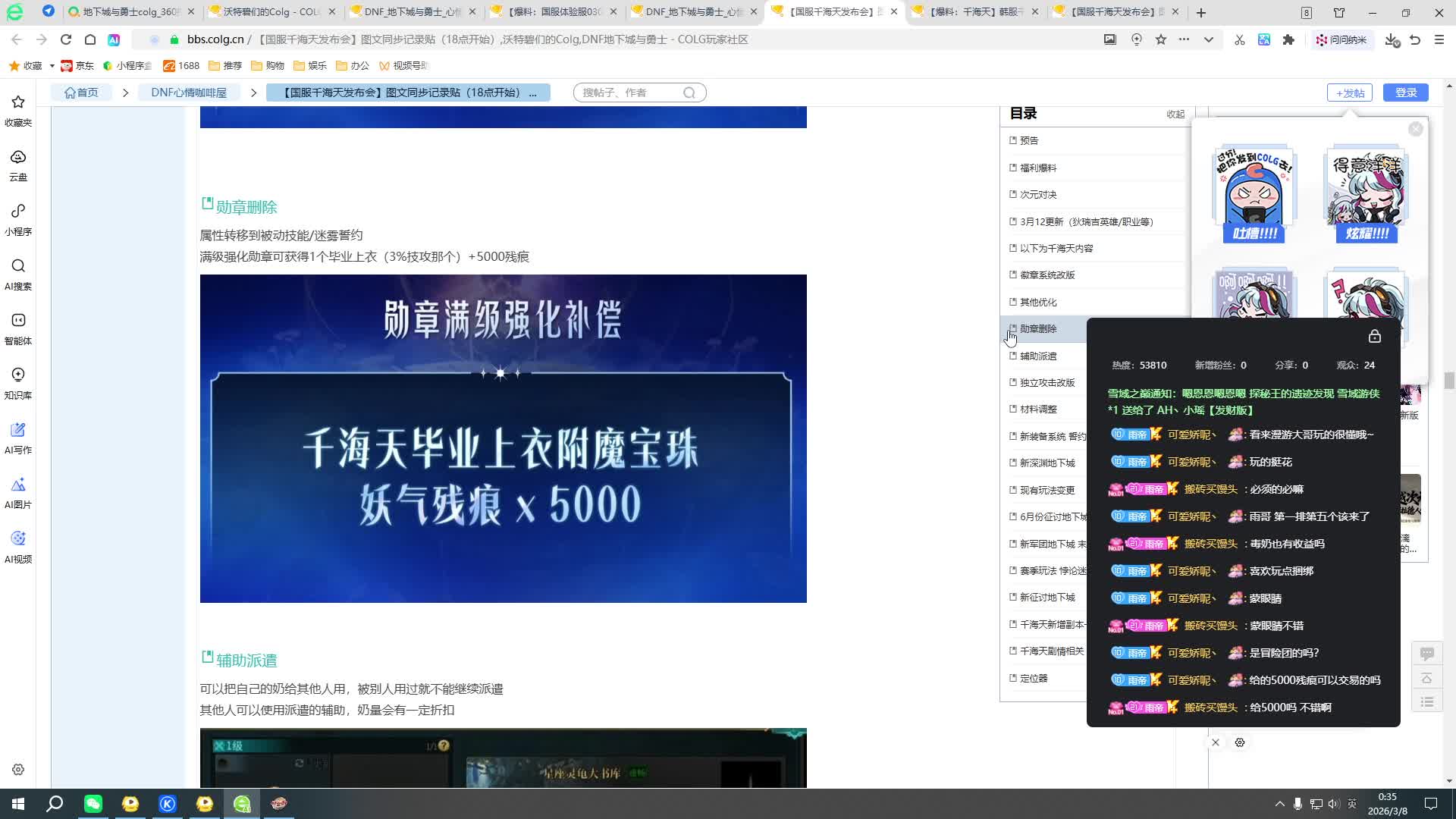Close the sticker popup panel
Viewport: 1456px width, 819px height.
(1415, 129)
